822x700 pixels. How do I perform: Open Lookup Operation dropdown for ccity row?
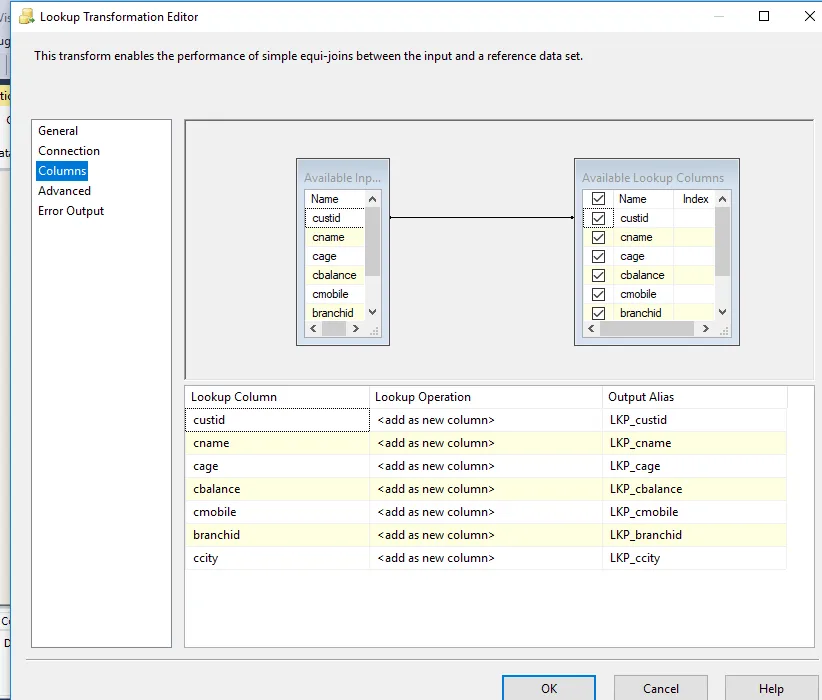(x=486, y=558)
